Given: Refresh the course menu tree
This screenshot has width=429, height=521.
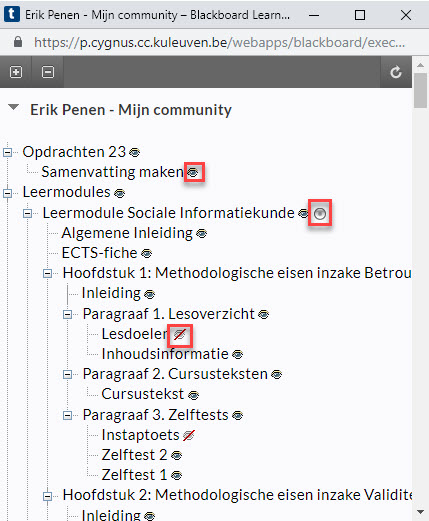Looking at the screenshot, I should click(x=396, y=72).
